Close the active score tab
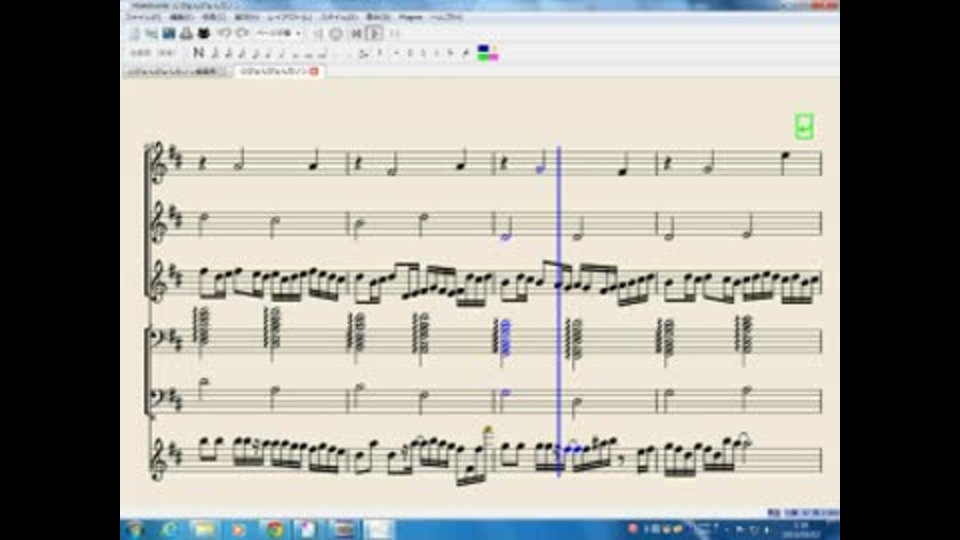 (x=313, y=72)
